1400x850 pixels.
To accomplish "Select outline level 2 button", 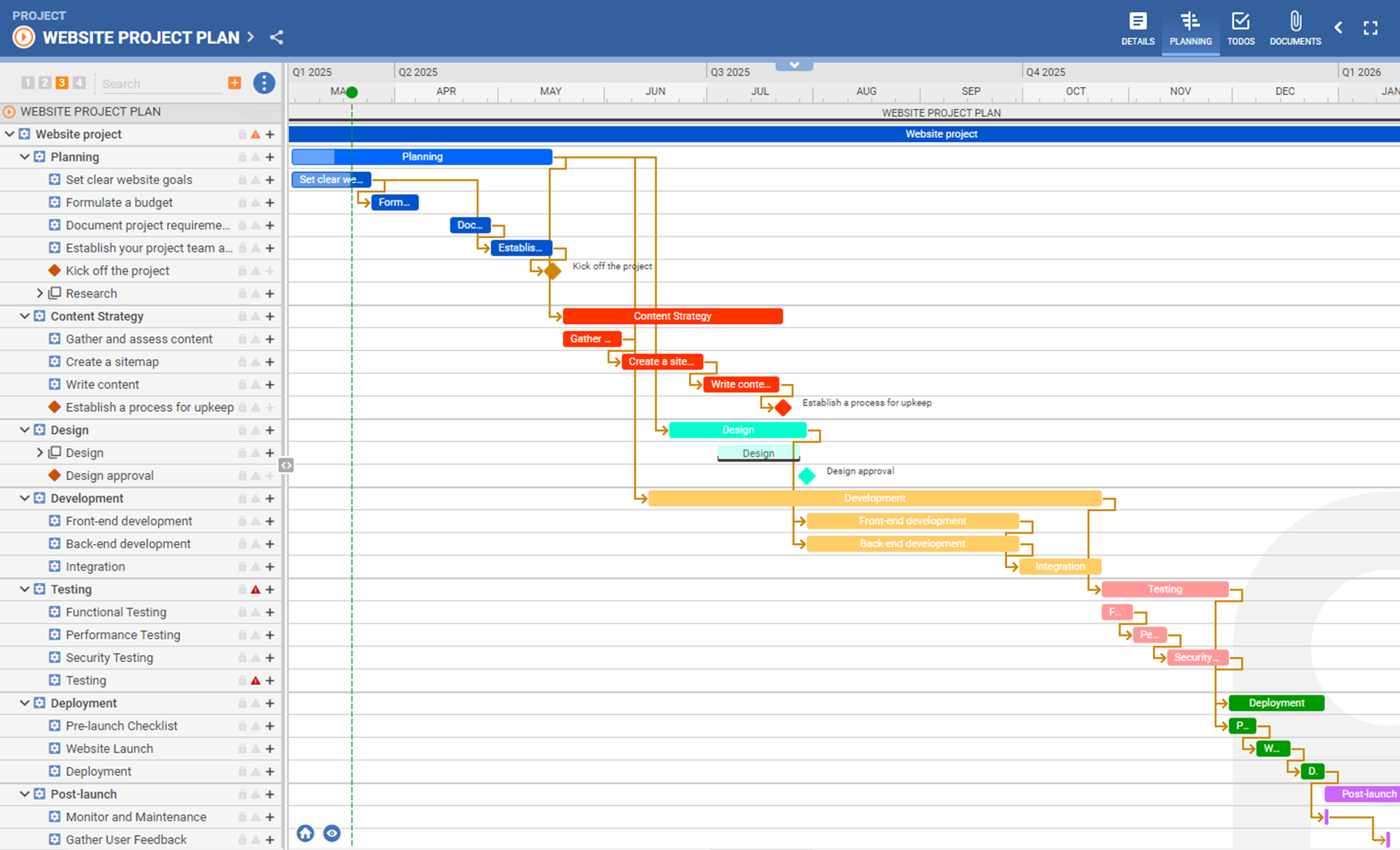I will pos(45,83).
